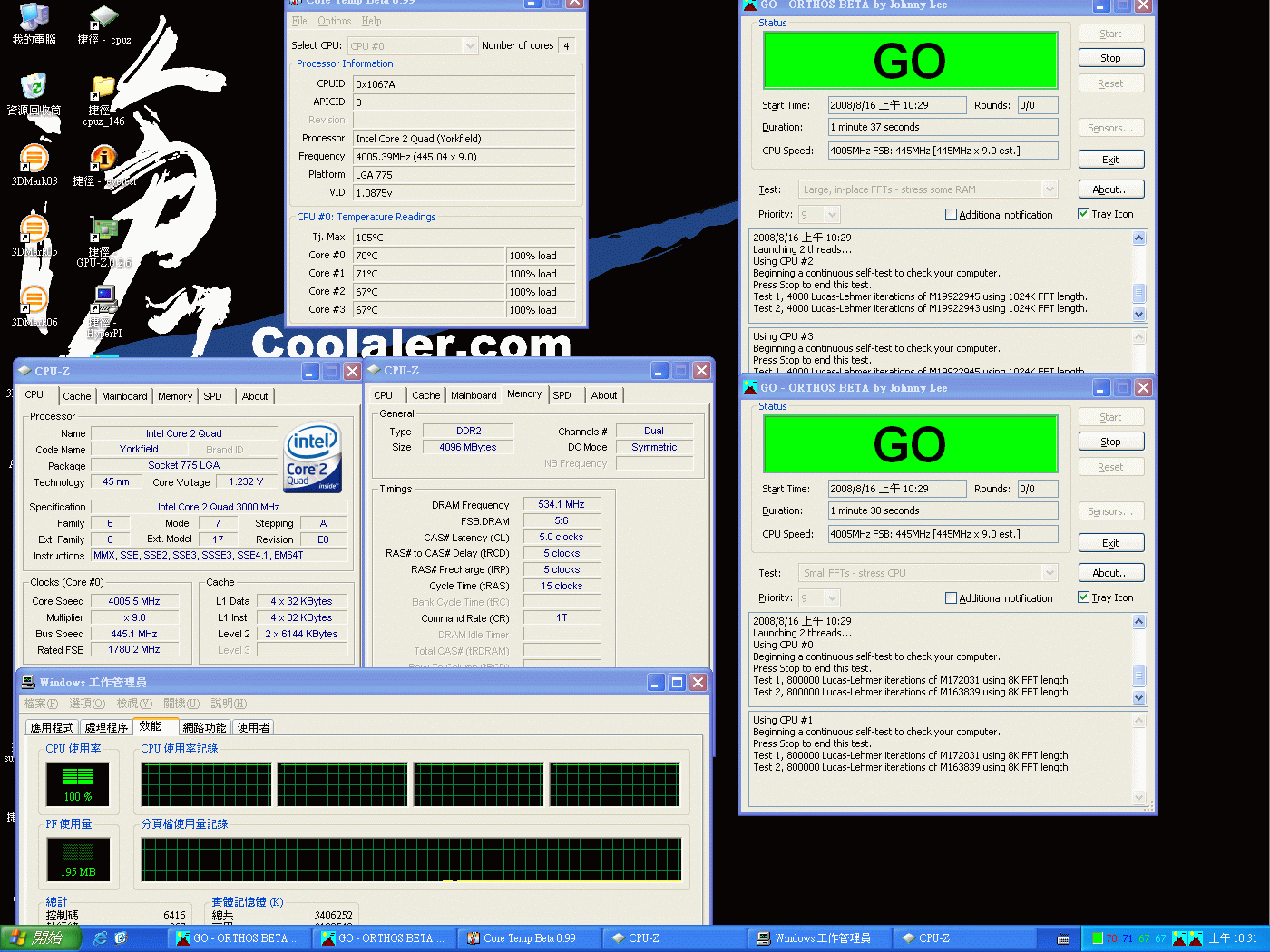Click Exit in the upper Orthos window

[x=1111, y=160]
